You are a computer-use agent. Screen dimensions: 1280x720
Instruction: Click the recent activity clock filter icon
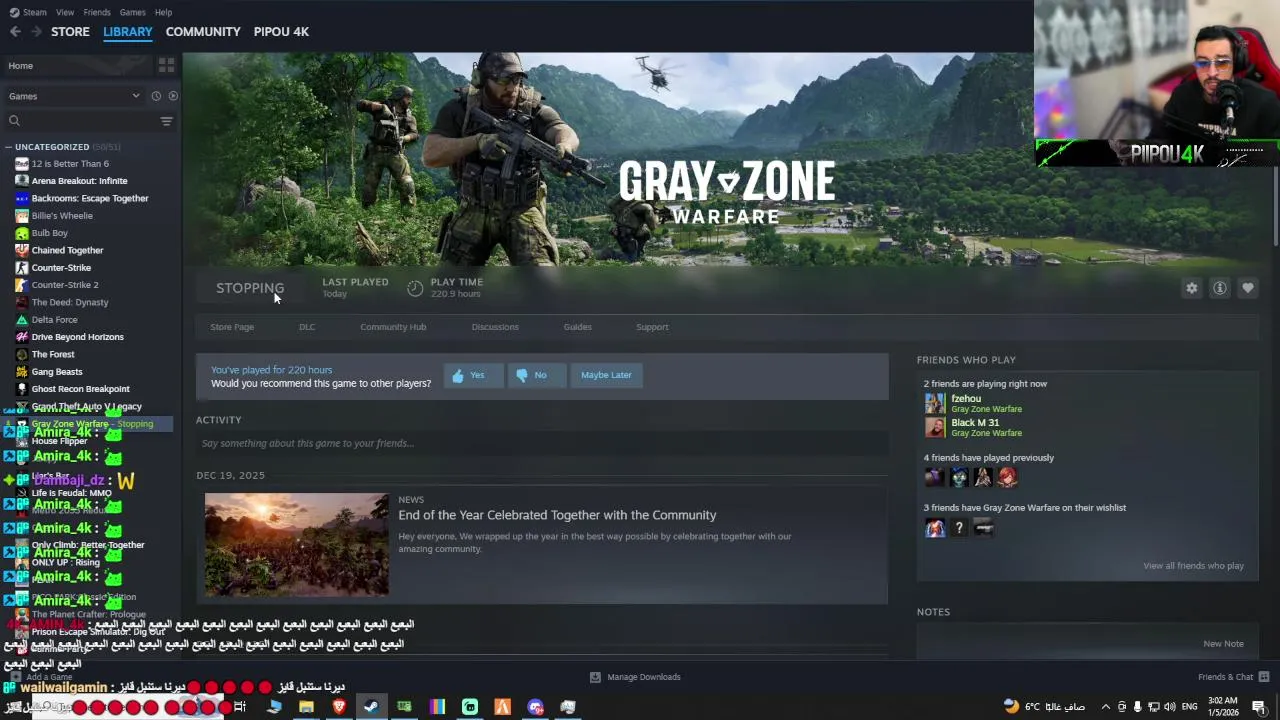pos(156,96)
